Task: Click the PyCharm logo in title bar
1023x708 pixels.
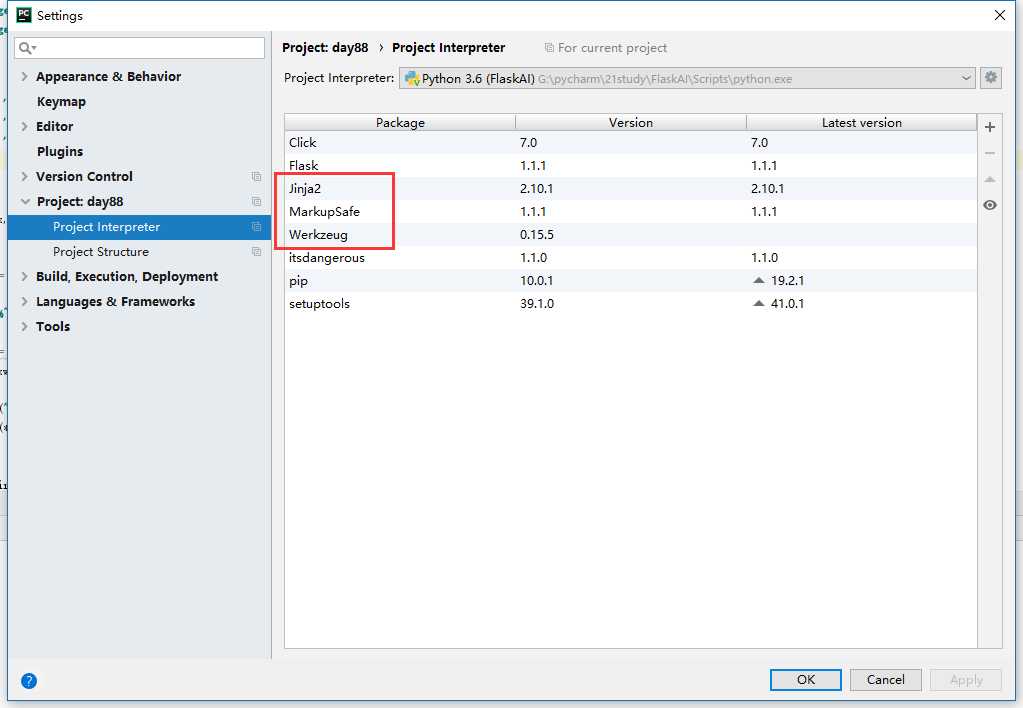Action: (x=23, y=14)
